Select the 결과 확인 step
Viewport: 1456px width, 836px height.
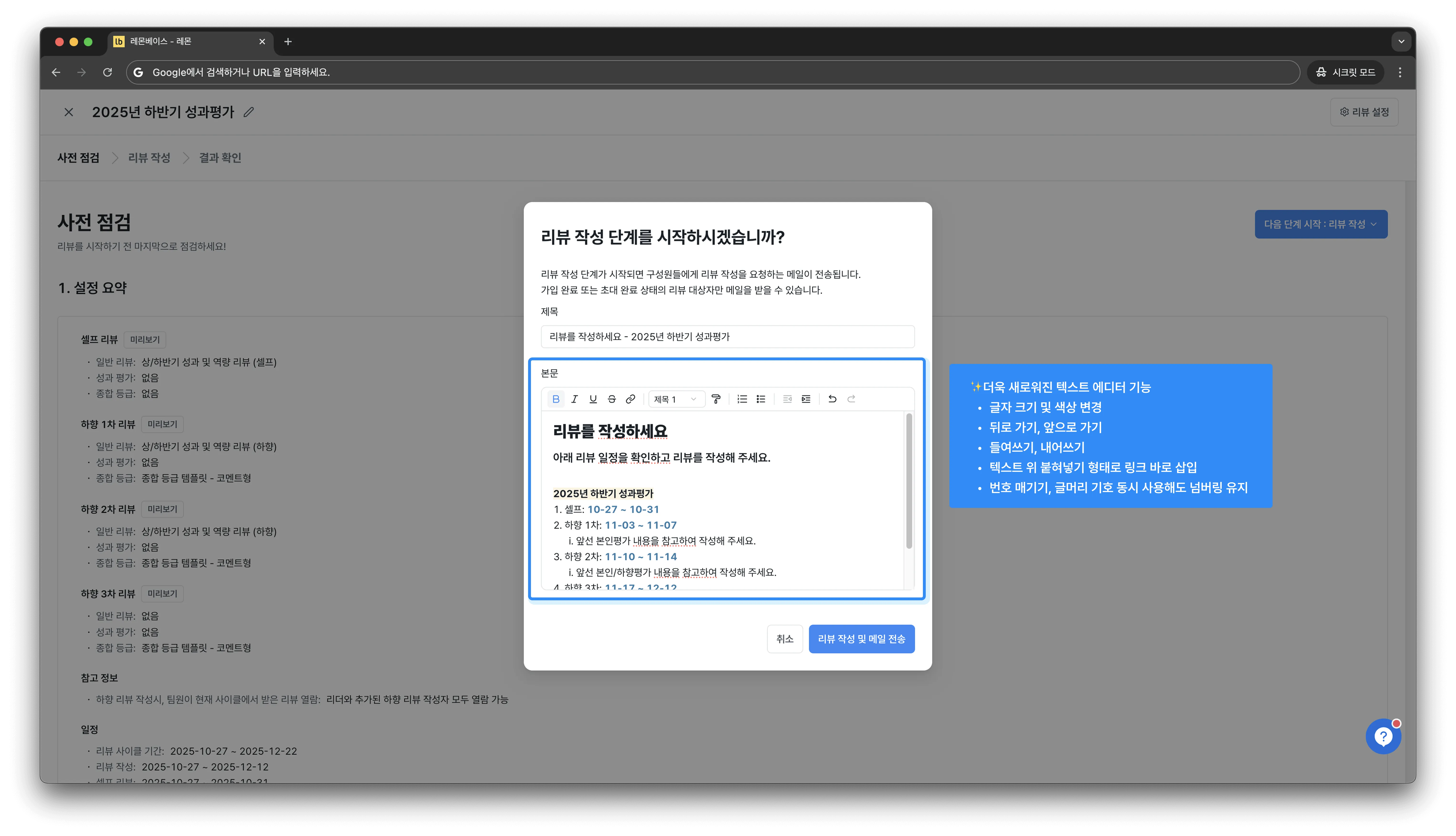[220, 158]
